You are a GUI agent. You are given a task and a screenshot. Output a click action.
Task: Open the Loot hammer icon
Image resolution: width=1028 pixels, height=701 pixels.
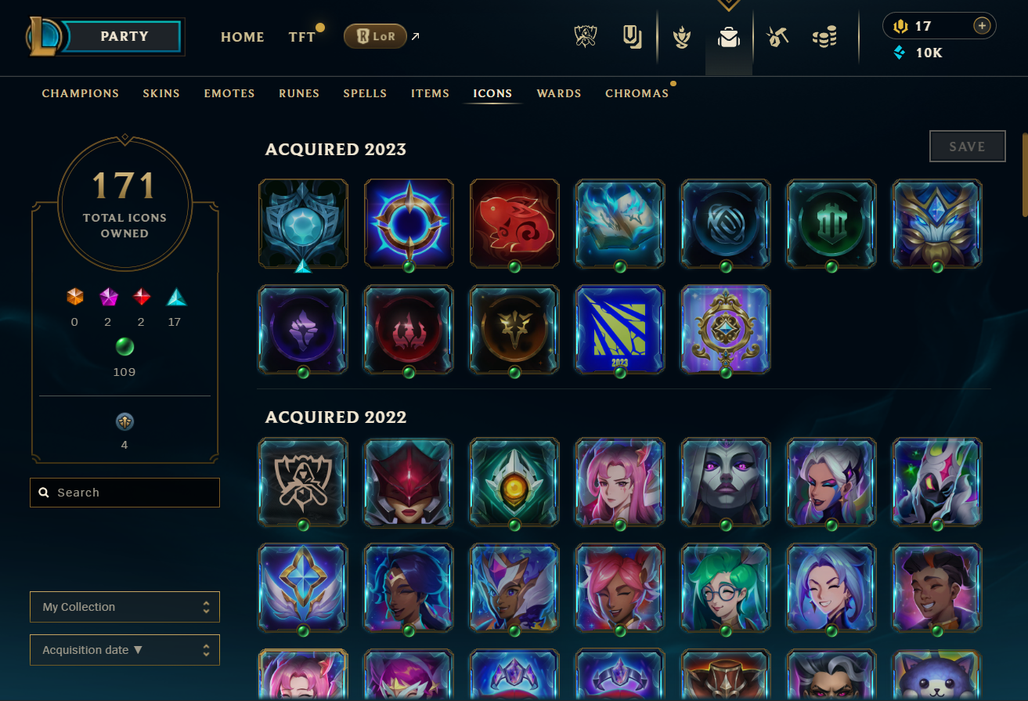(777, 37)
